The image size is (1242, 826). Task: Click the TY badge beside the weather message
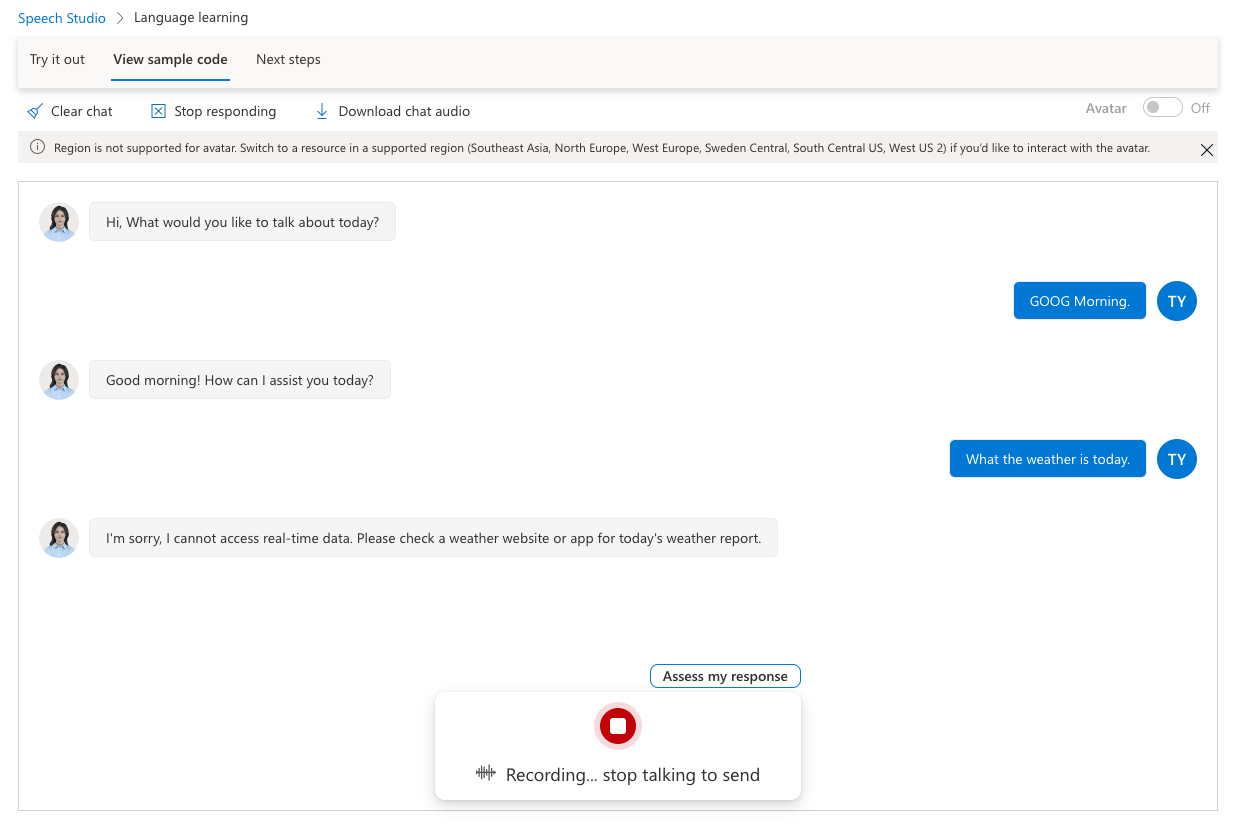(1176, 459)
